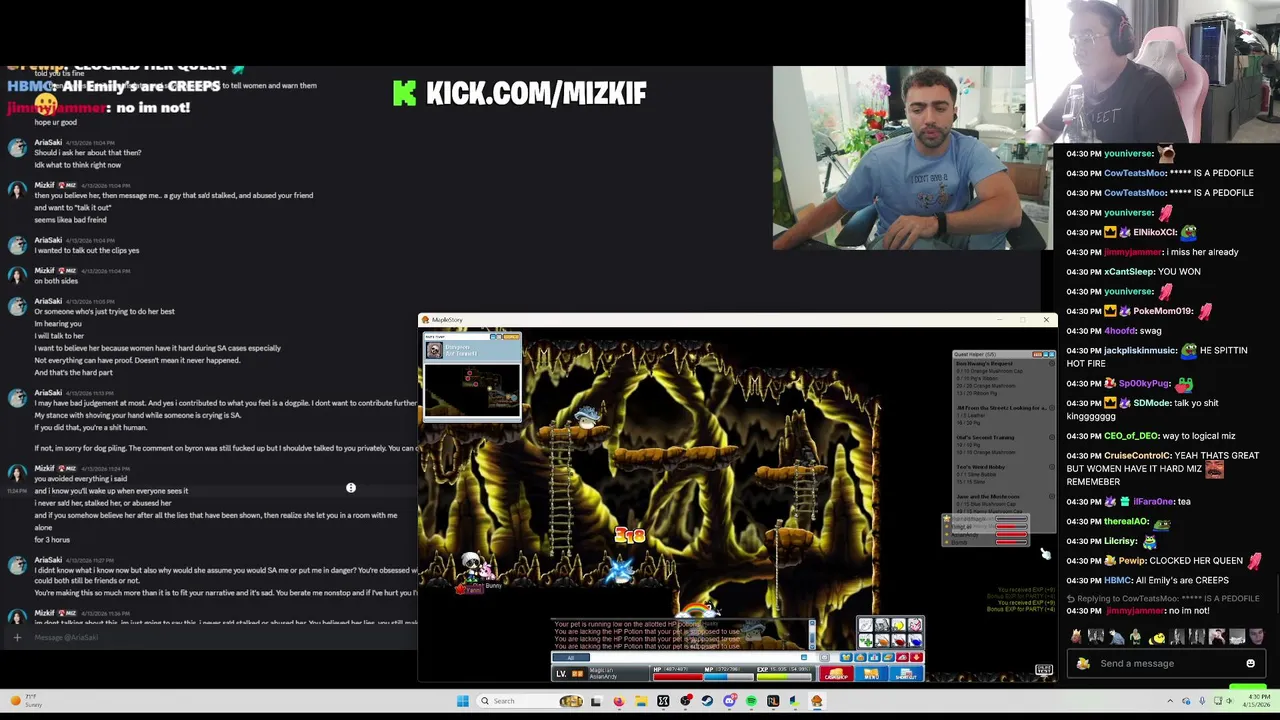Screen dimensions: 1280x720
Task: Open the MapleStory Menu button
Action: pyautogui.click(x=871, y=673)
